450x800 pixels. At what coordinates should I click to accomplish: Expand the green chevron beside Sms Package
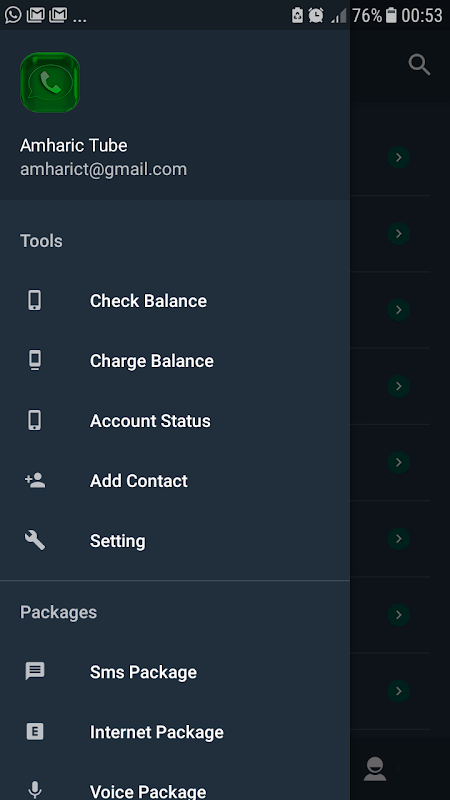pos(398,691)
